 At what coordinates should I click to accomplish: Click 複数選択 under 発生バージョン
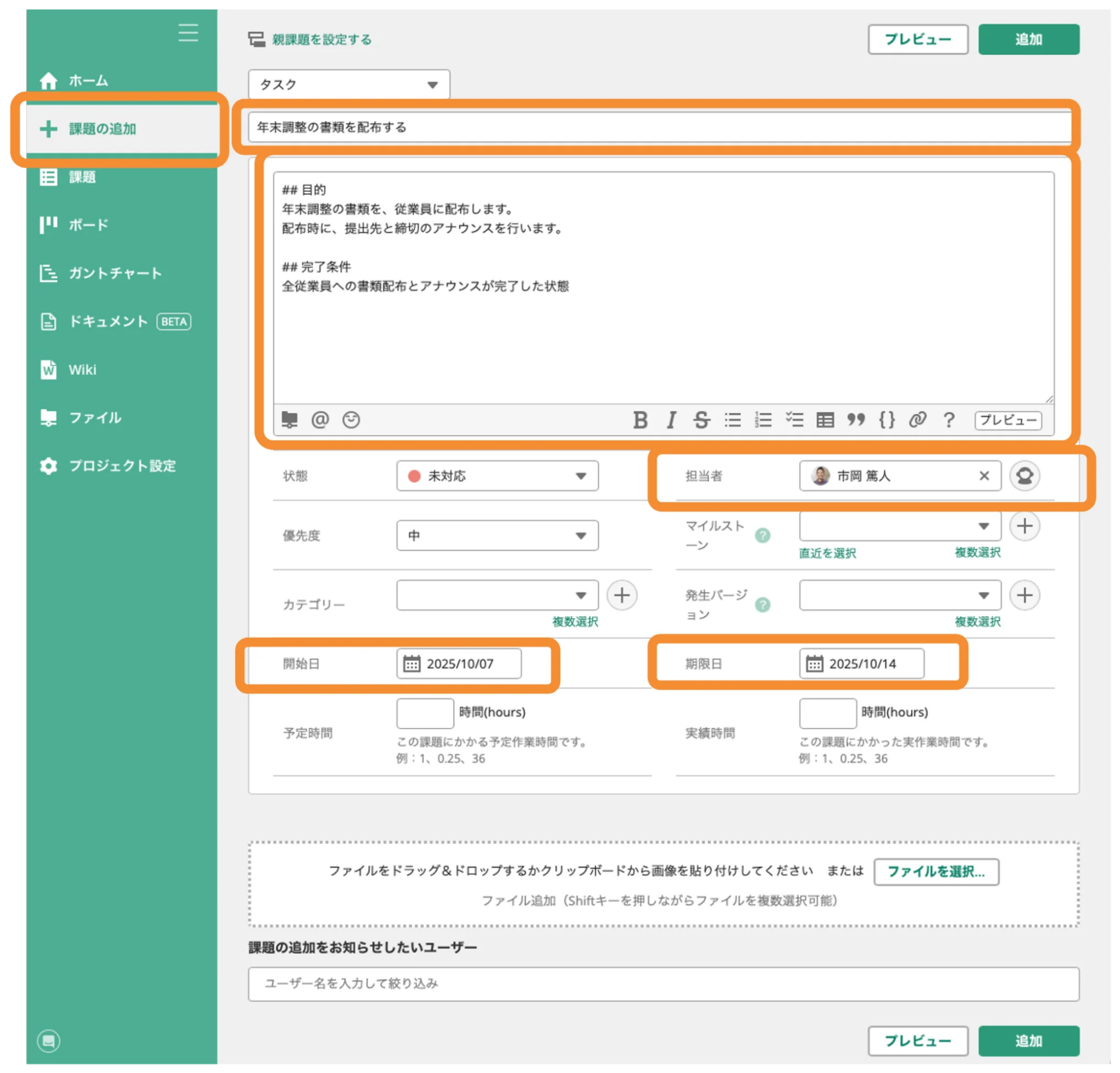(977, 621)
